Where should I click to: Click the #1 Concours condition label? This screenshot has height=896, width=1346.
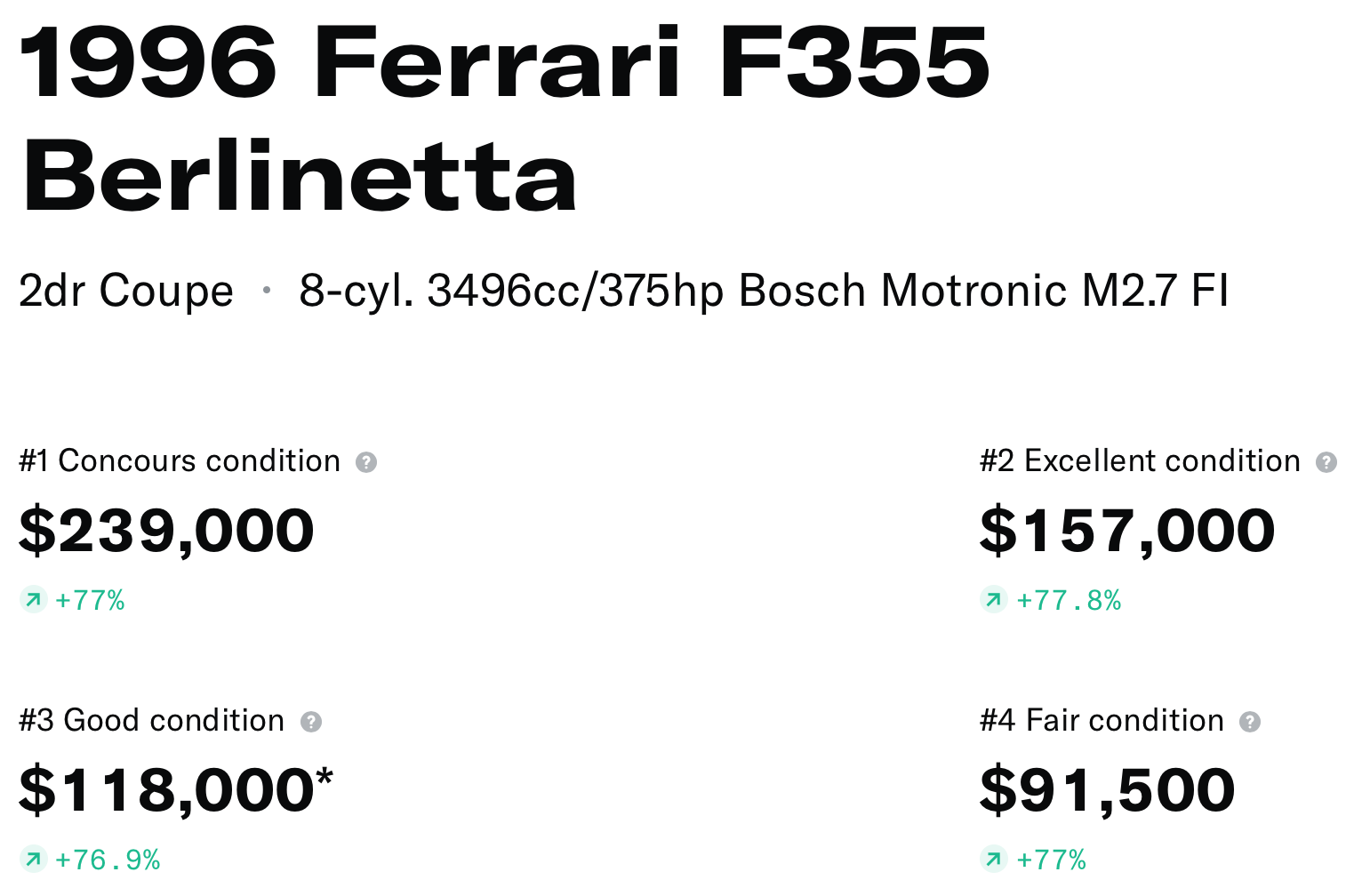[x=180, y=461]
